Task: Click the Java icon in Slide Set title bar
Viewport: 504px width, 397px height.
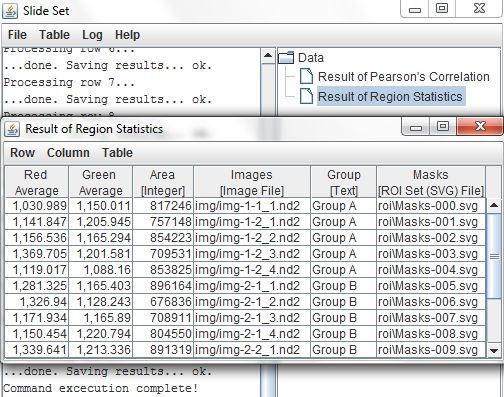Action: click(10, 11)
